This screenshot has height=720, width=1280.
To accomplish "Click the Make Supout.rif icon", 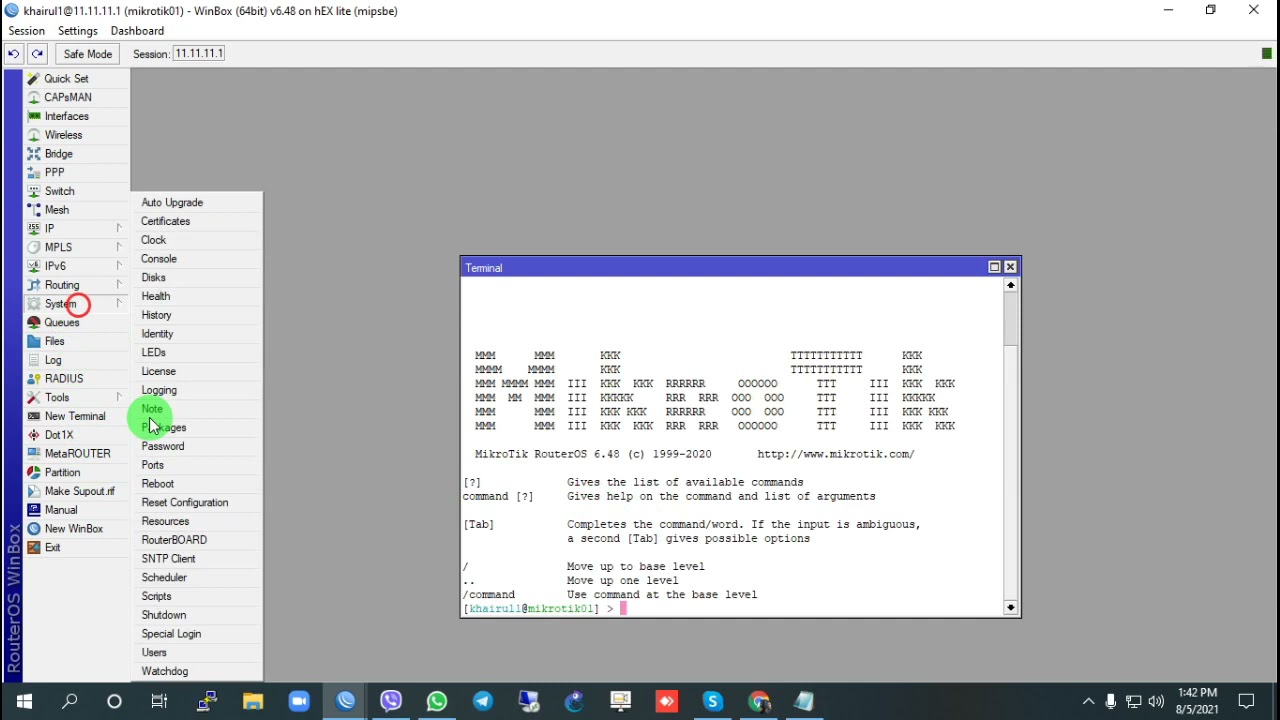I will 34,491.
